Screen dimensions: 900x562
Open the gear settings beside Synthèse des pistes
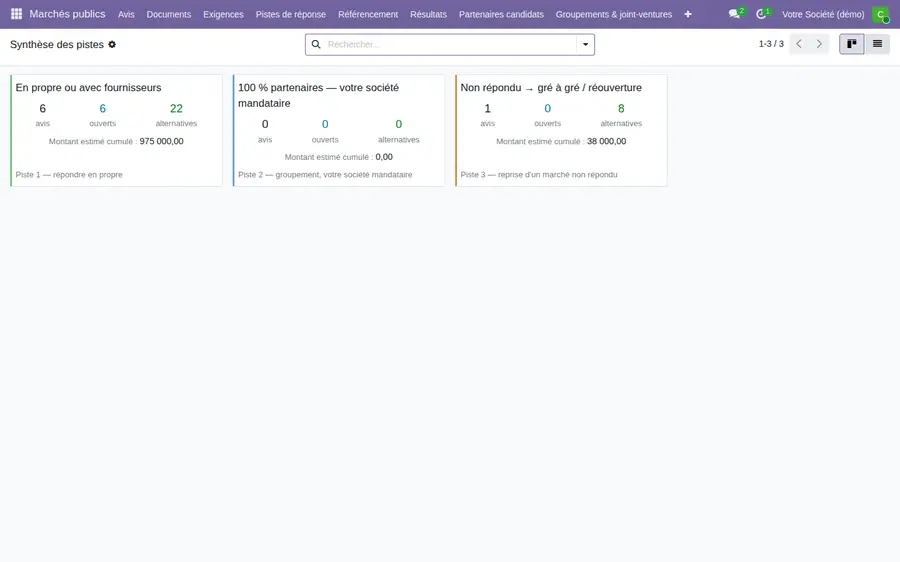pos(112,44)
